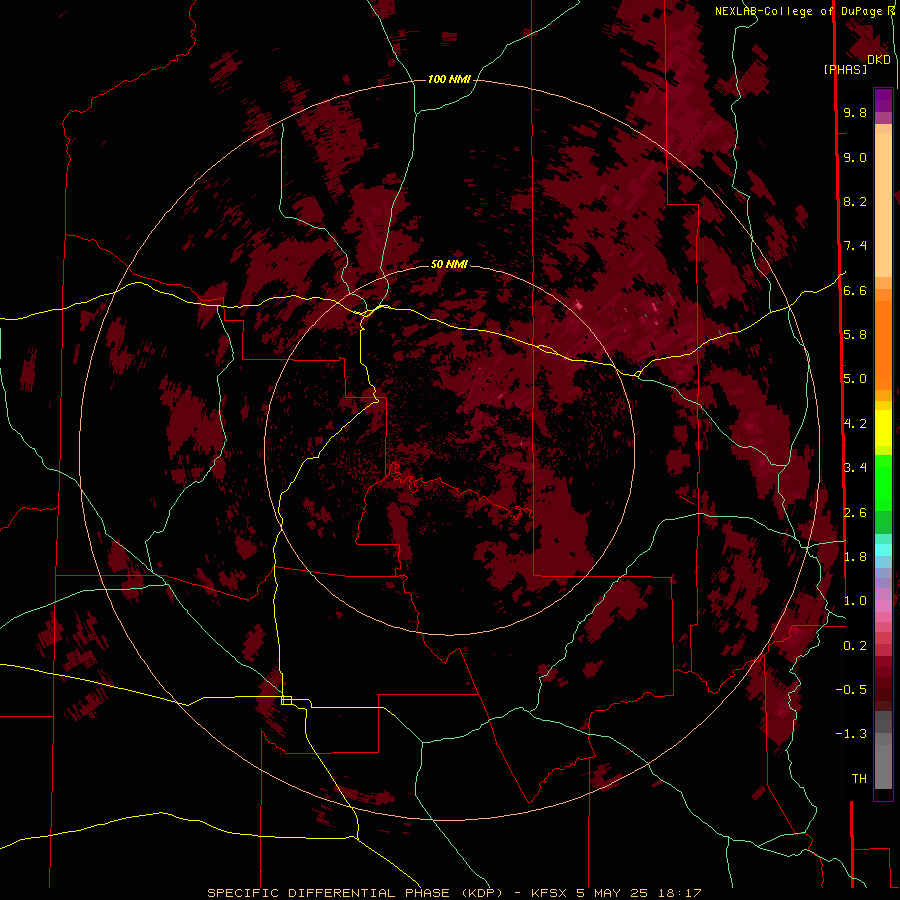Click the 1.8 value on the color scale
This screenshot has width=900, height=900.
tap(855, 557)
